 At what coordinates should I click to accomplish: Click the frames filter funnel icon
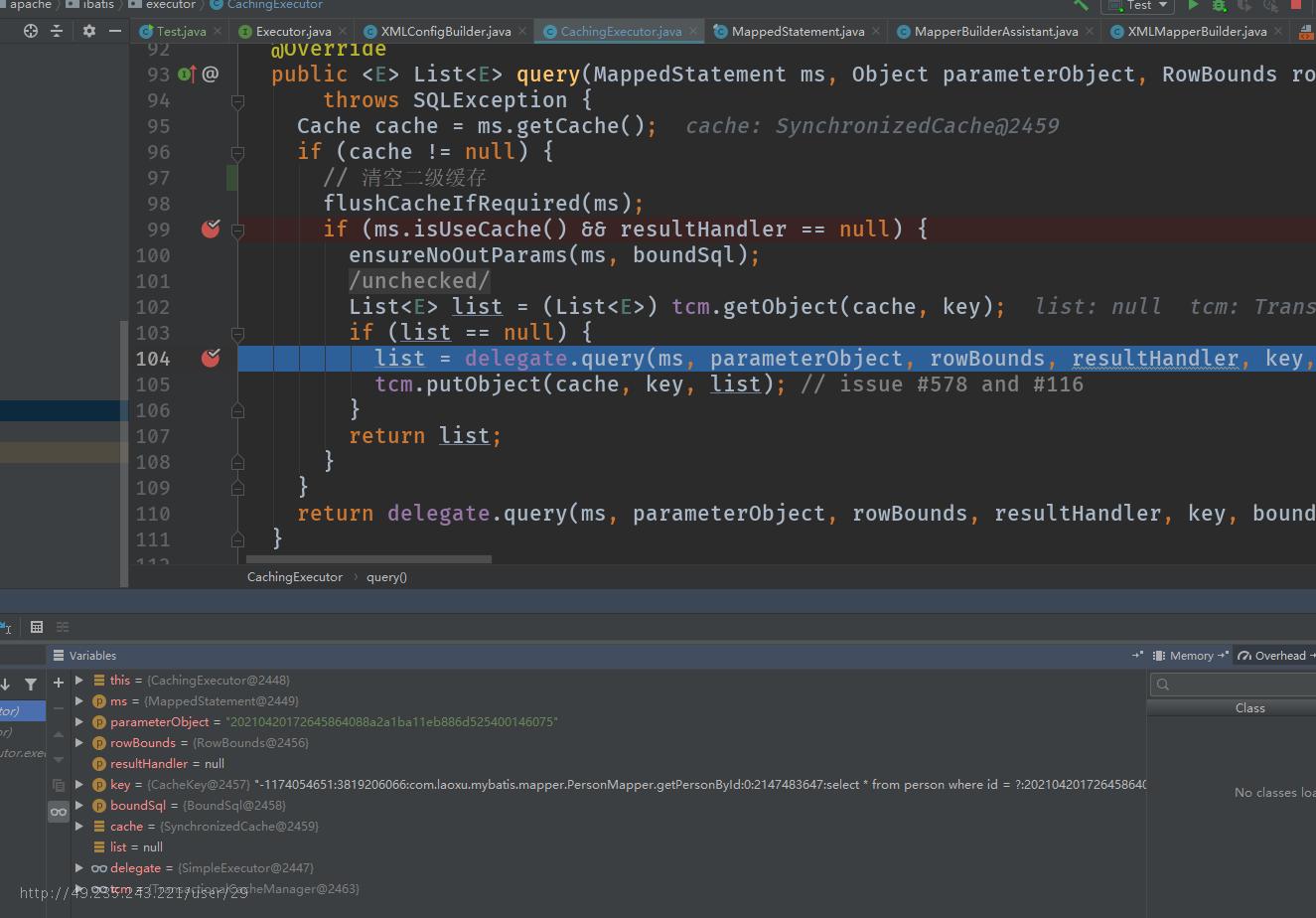click(31, 684)
